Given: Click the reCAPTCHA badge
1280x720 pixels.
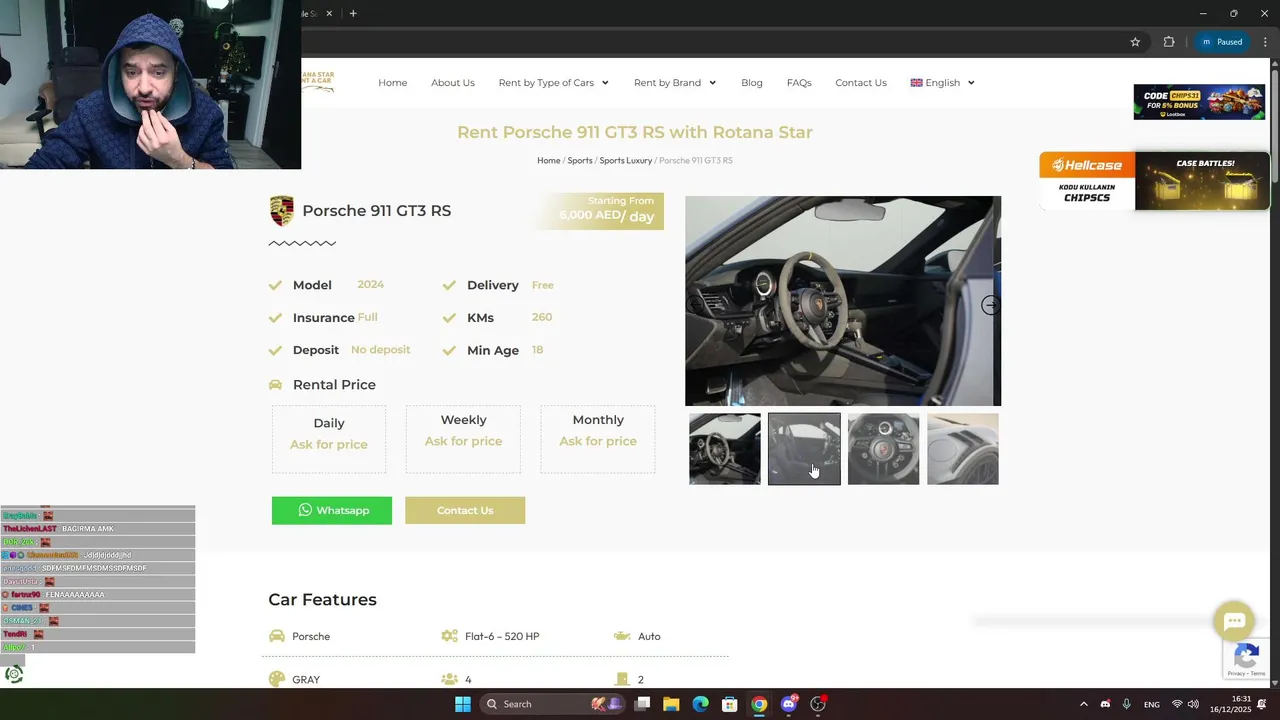Looking at the screenshot, I should [x=1246, y=658].
